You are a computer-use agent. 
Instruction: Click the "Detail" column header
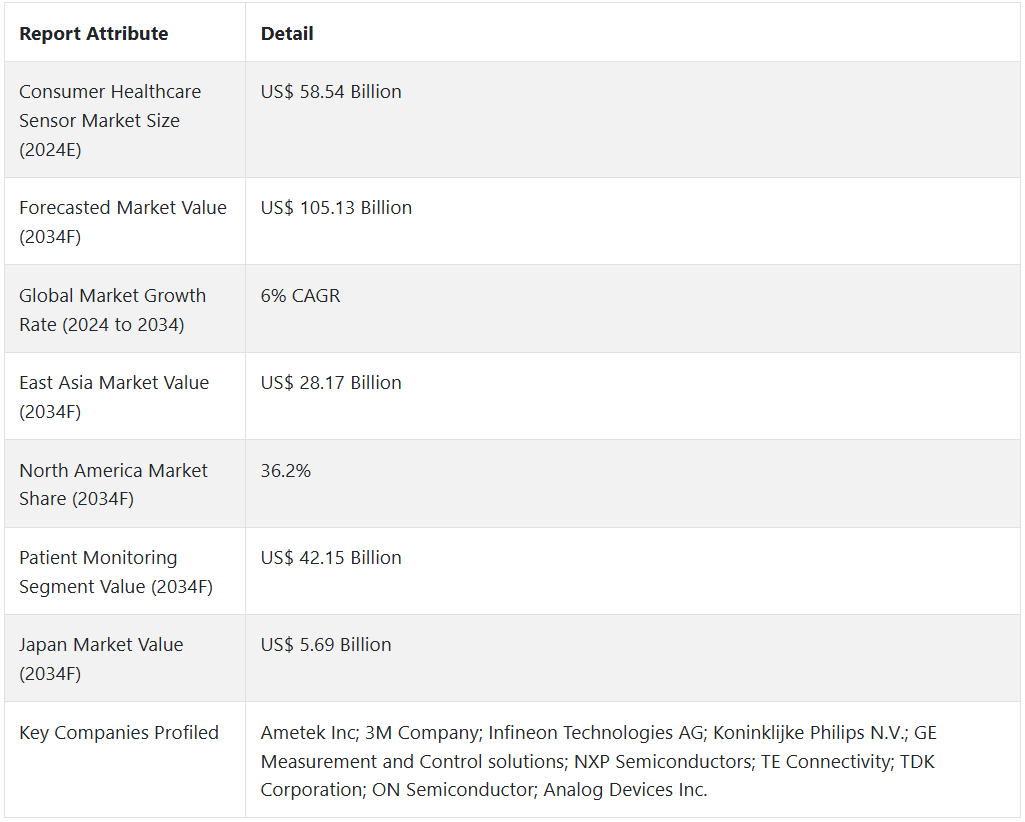[x=287, y=34]
